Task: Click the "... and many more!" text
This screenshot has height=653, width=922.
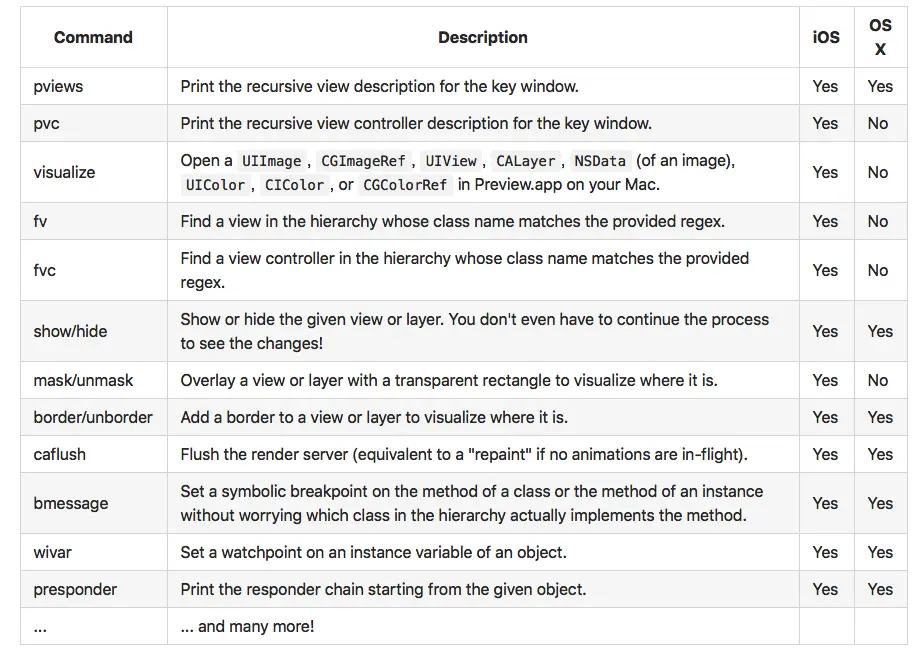Action: click(247, 626)
